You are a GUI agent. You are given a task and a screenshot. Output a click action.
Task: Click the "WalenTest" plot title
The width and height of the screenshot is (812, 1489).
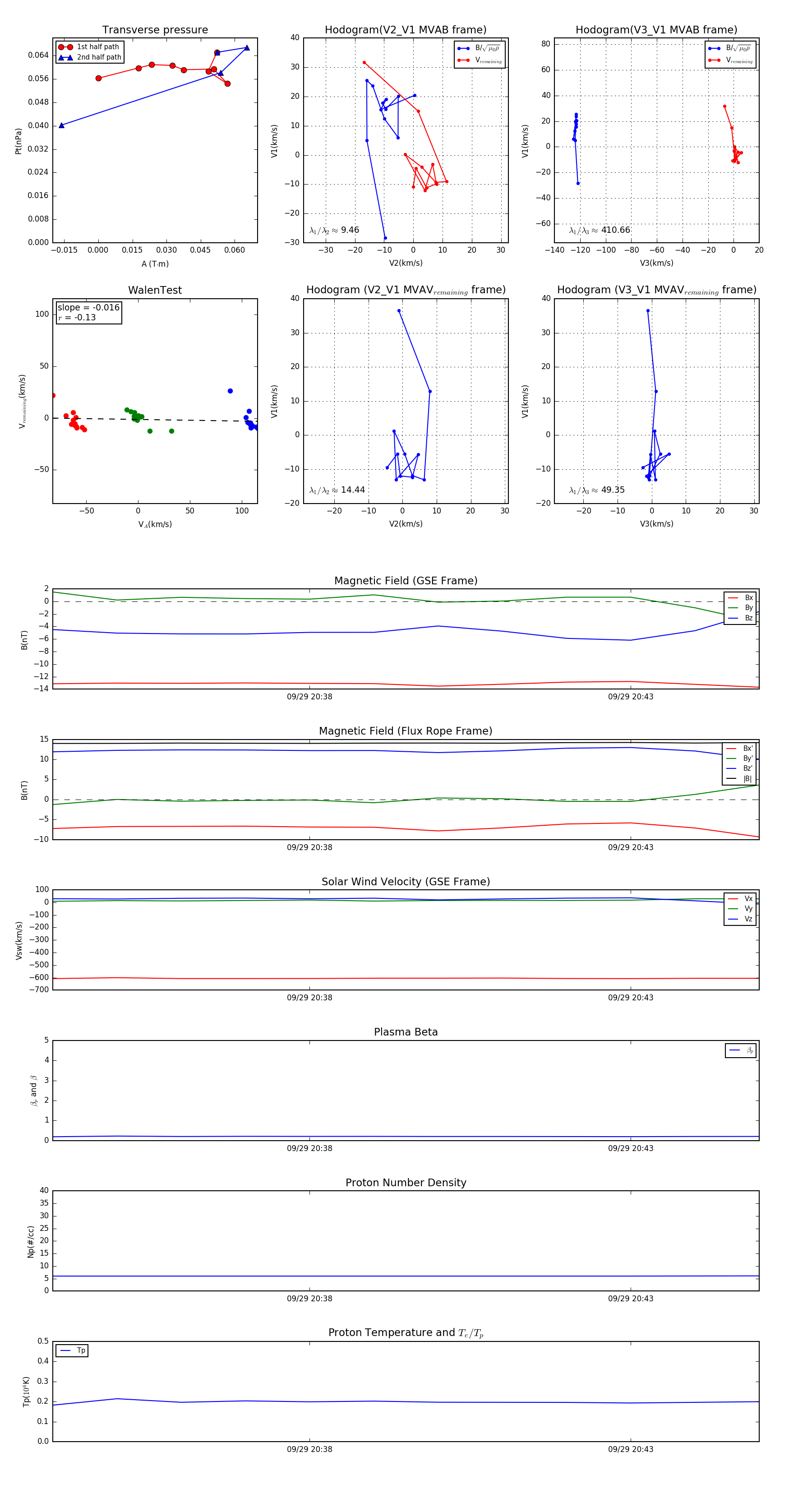coord(155,290)
